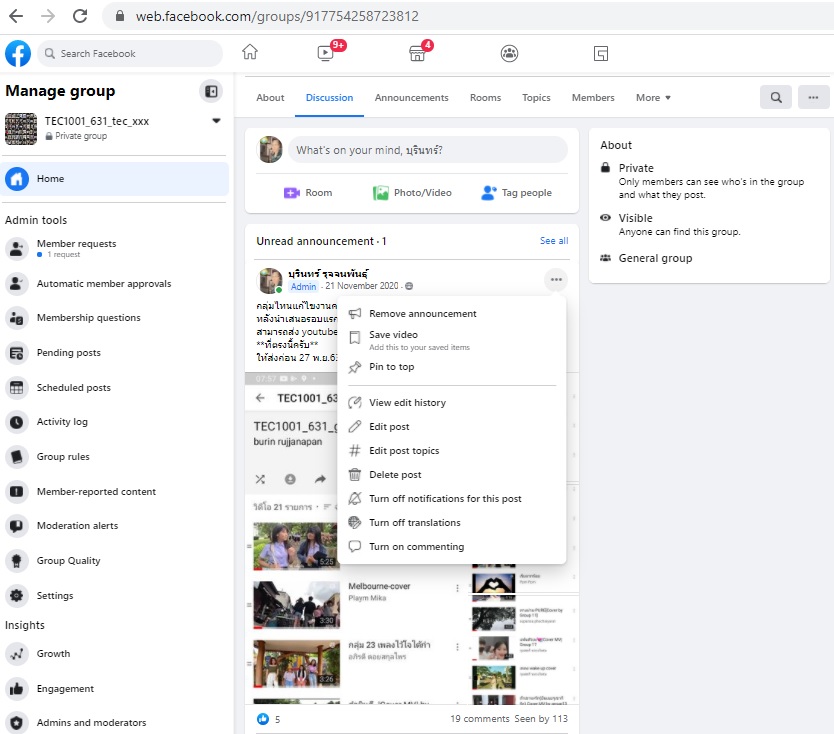Select Remove announcement from the menu
The height and width of the screenshot is (734, 834).
tap(422, 314)
